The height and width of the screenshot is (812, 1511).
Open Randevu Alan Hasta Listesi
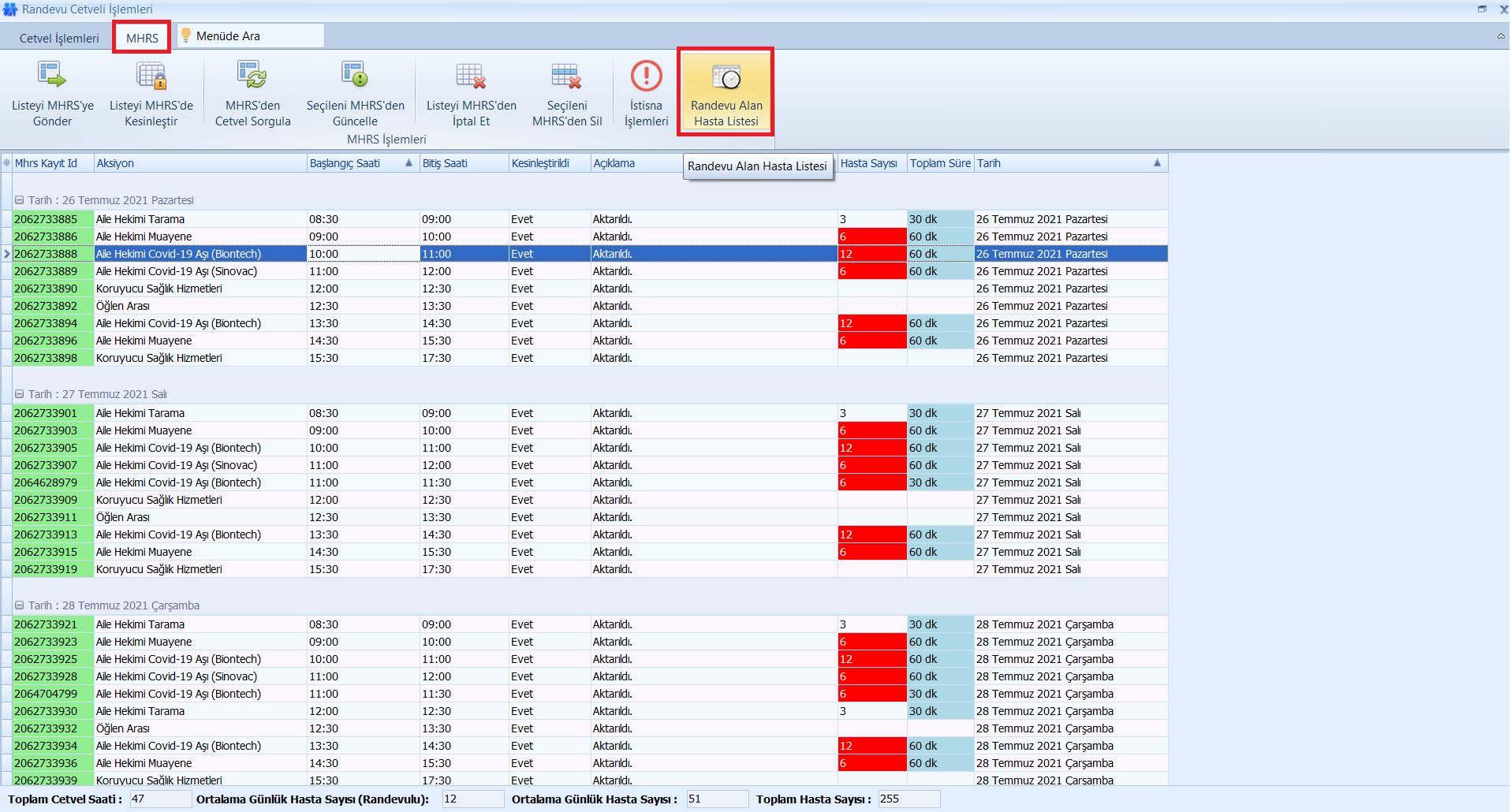click(726, 95)
